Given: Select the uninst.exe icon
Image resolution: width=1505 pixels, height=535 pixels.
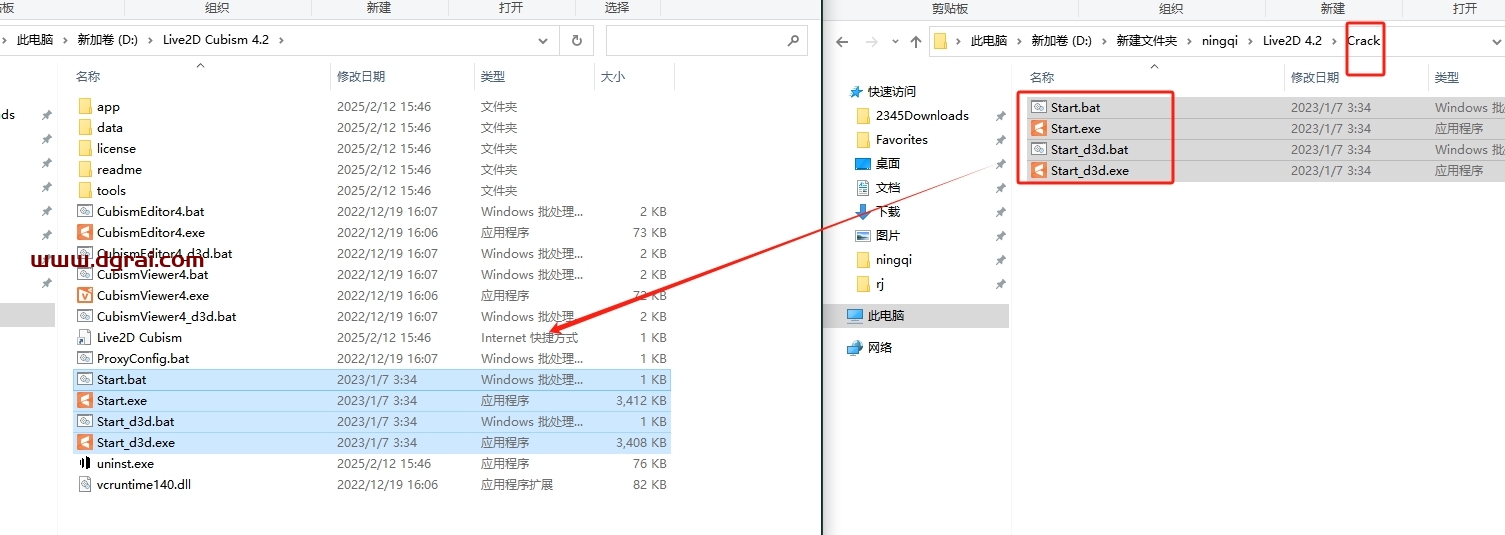Looking at the screenshot, I should pos(85,463).
